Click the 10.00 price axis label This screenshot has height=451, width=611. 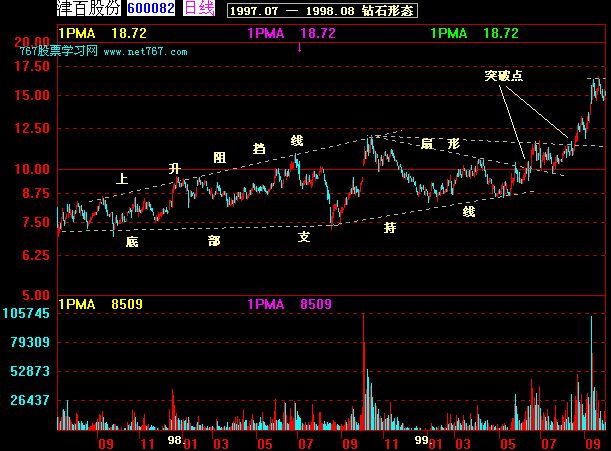coord(32,169)
